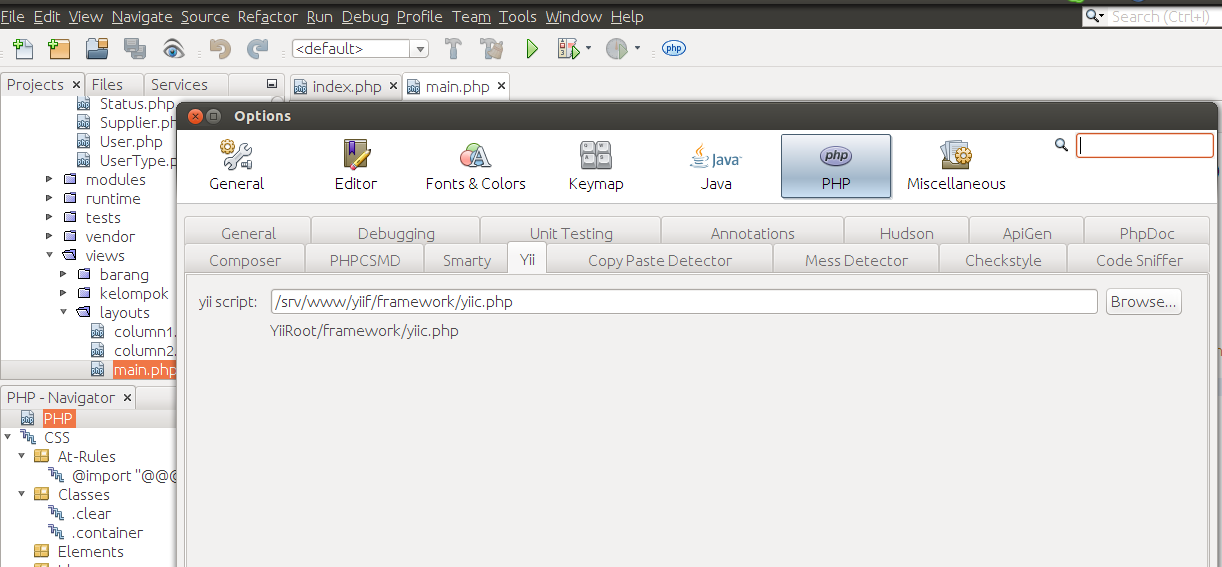Image resolution: width=1222 pixels, height=567 pixels.
Task: Click the Options search magnifier icon
Action: coord(1062,145)
